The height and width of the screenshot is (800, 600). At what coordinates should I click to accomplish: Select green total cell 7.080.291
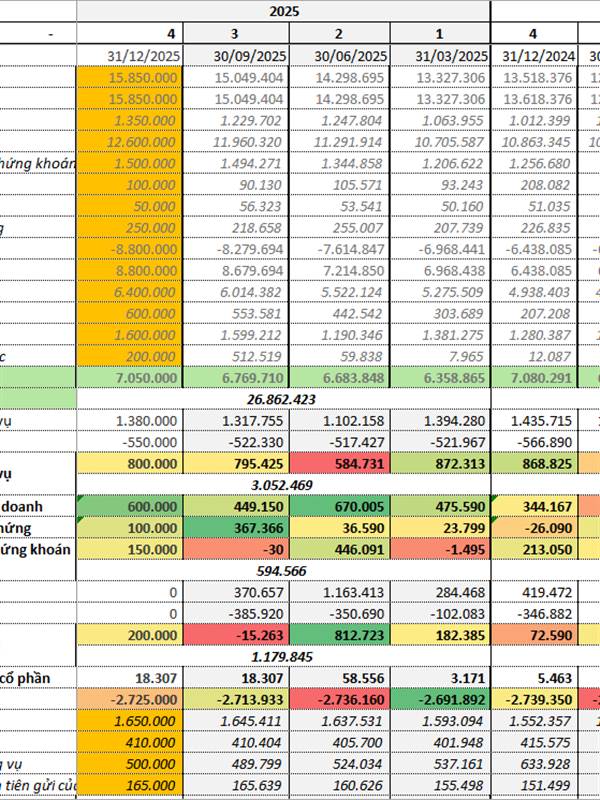[x=534, y=378]
